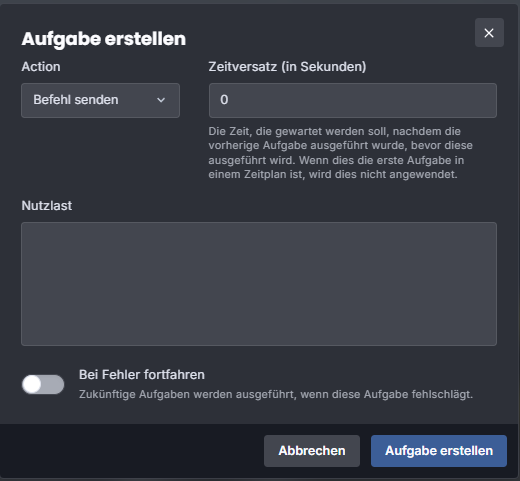Click the Zukünftige Aufgaben description text
Image resolution: width=520 pixels, height=481 pixels.
click(276, 394)
